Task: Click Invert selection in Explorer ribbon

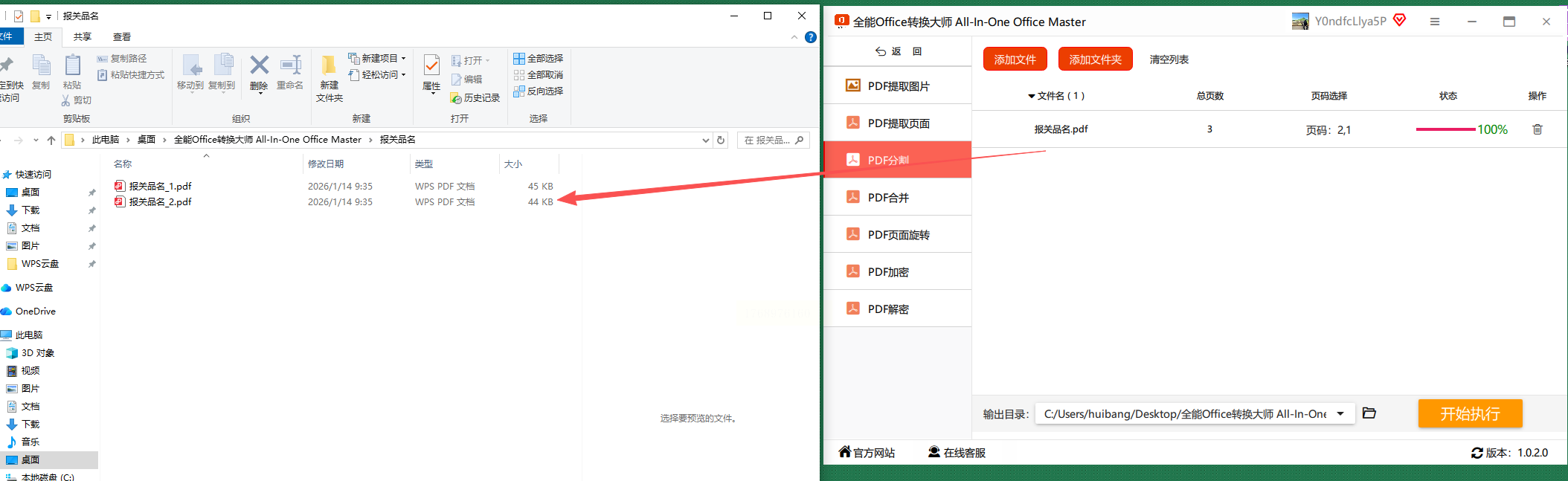Action: [x=538, y=91]
